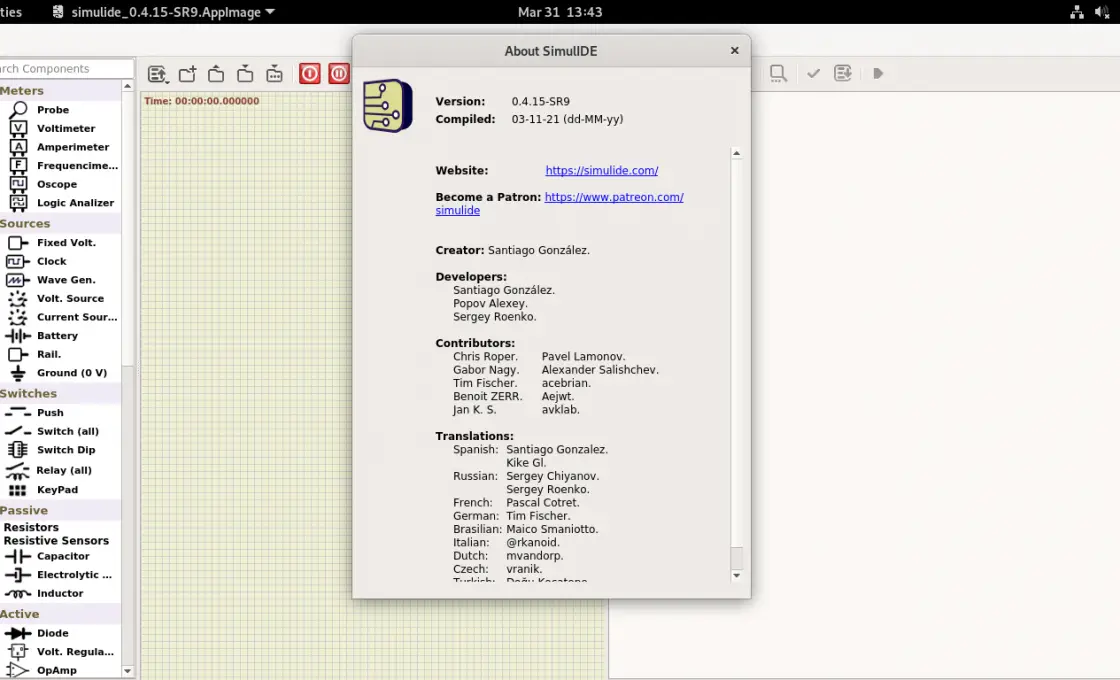Select the Wave Gen. source icon
The image size is (1120, 680).
click(18, 280)
